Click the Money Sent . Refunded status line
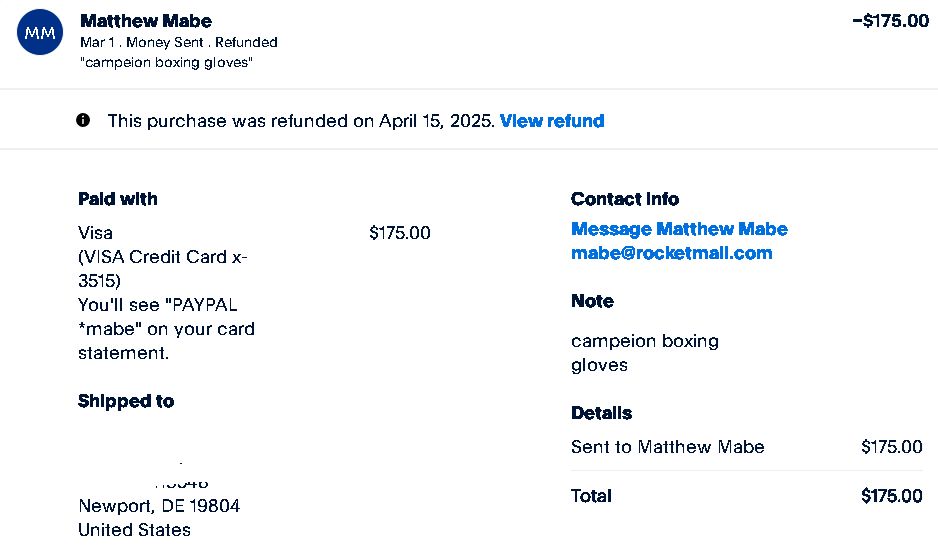938x546 pixels. [179, 43]
